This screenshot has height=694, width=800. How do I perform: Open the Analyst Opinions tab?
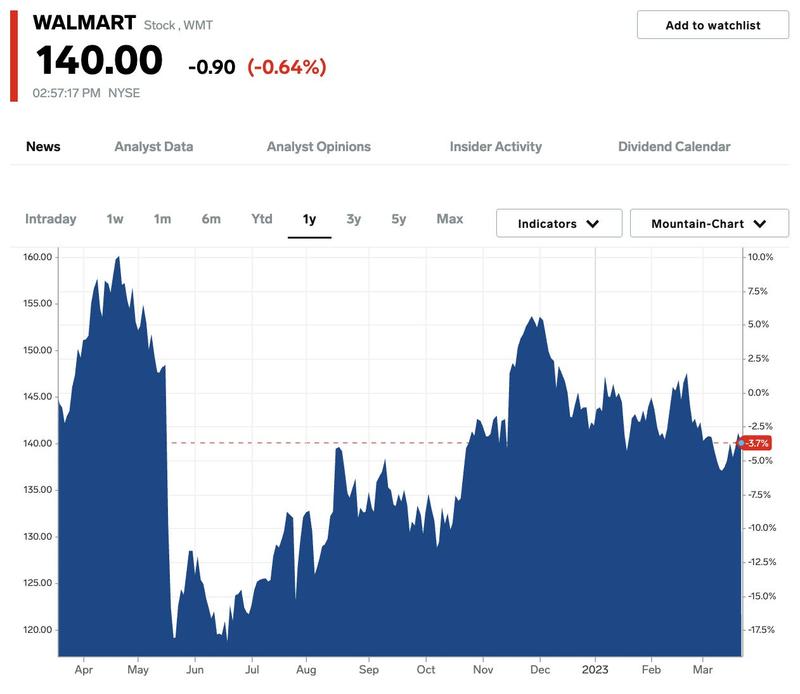tap(319, 147)
